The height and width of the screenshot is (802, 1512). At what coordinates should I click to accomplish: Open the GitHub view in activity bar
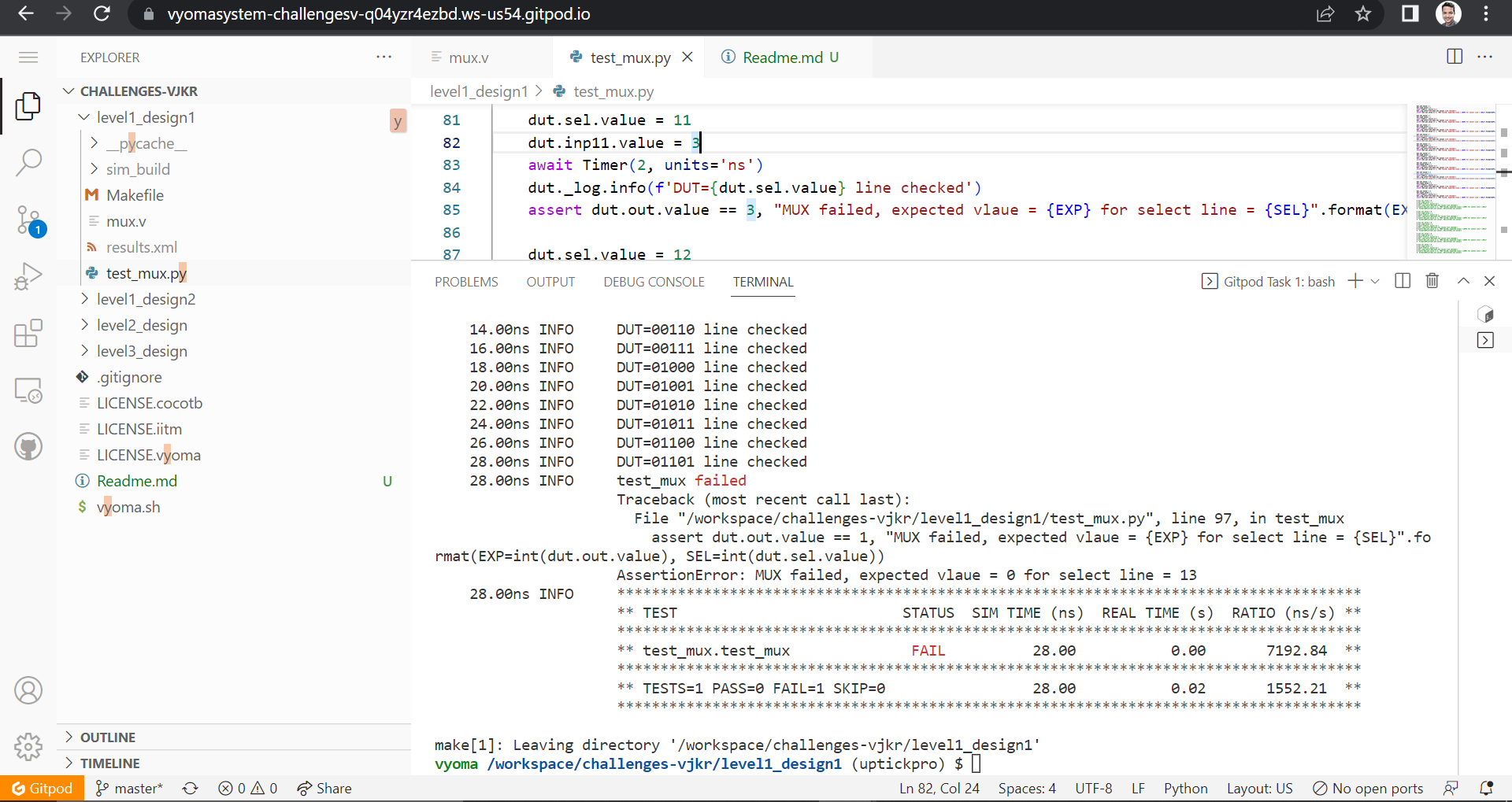click(x=28, y=446)
